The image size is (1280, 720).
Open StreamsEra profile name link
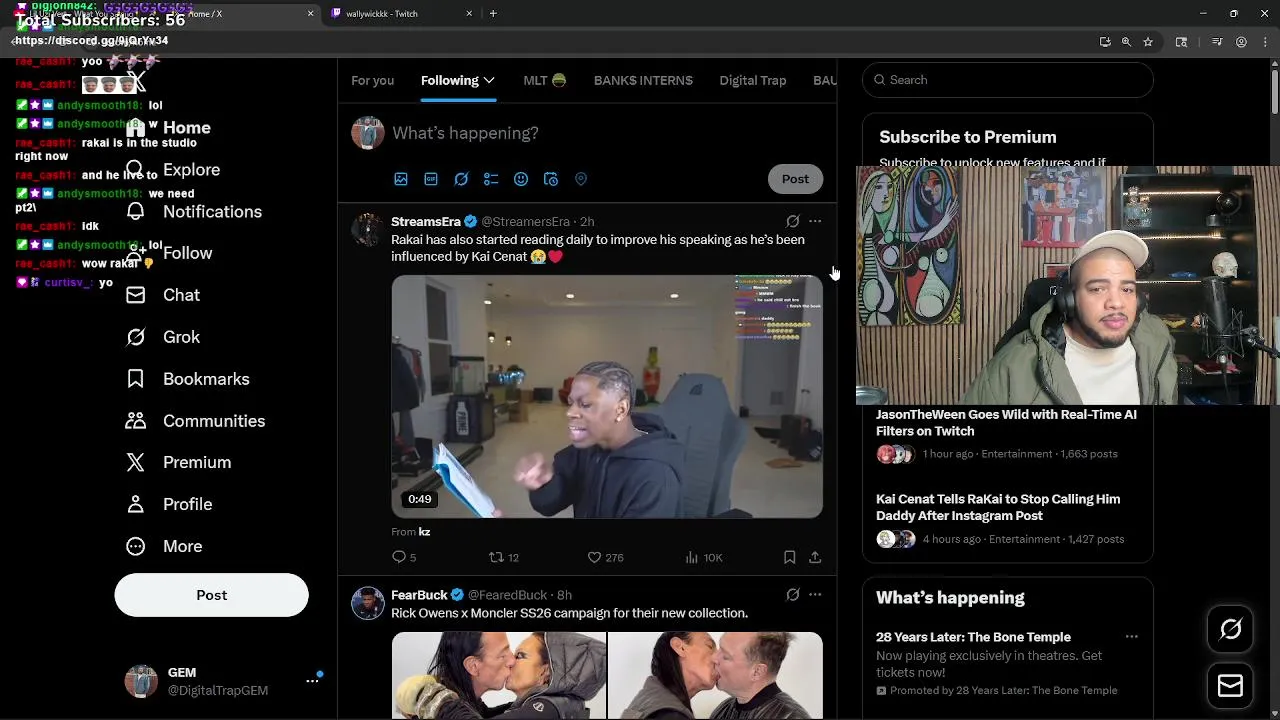pyautogui.click(x=426, y=221)
